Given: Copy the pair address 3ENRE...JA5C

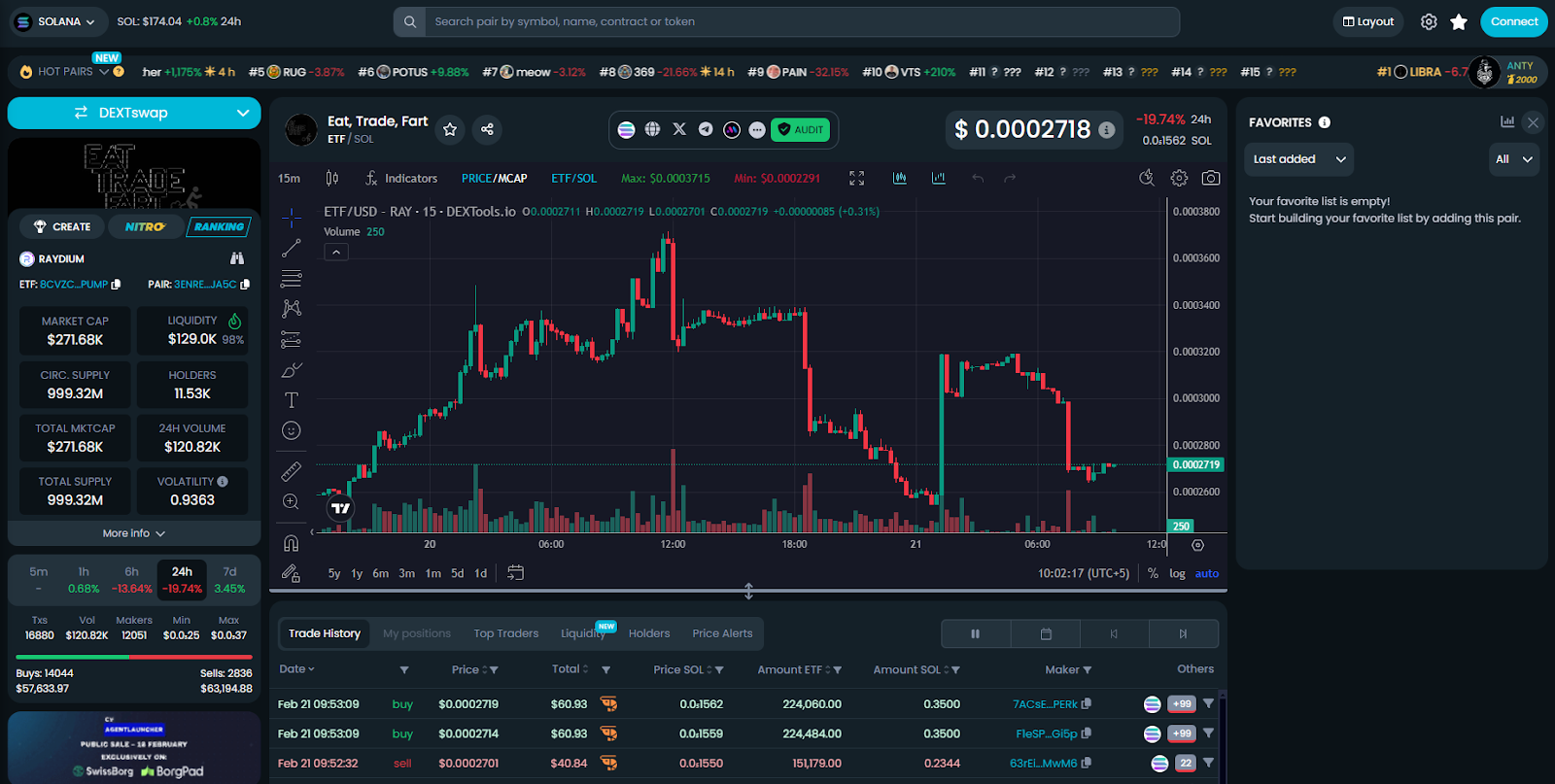Looking at the screenshot, I should point(245,285).
